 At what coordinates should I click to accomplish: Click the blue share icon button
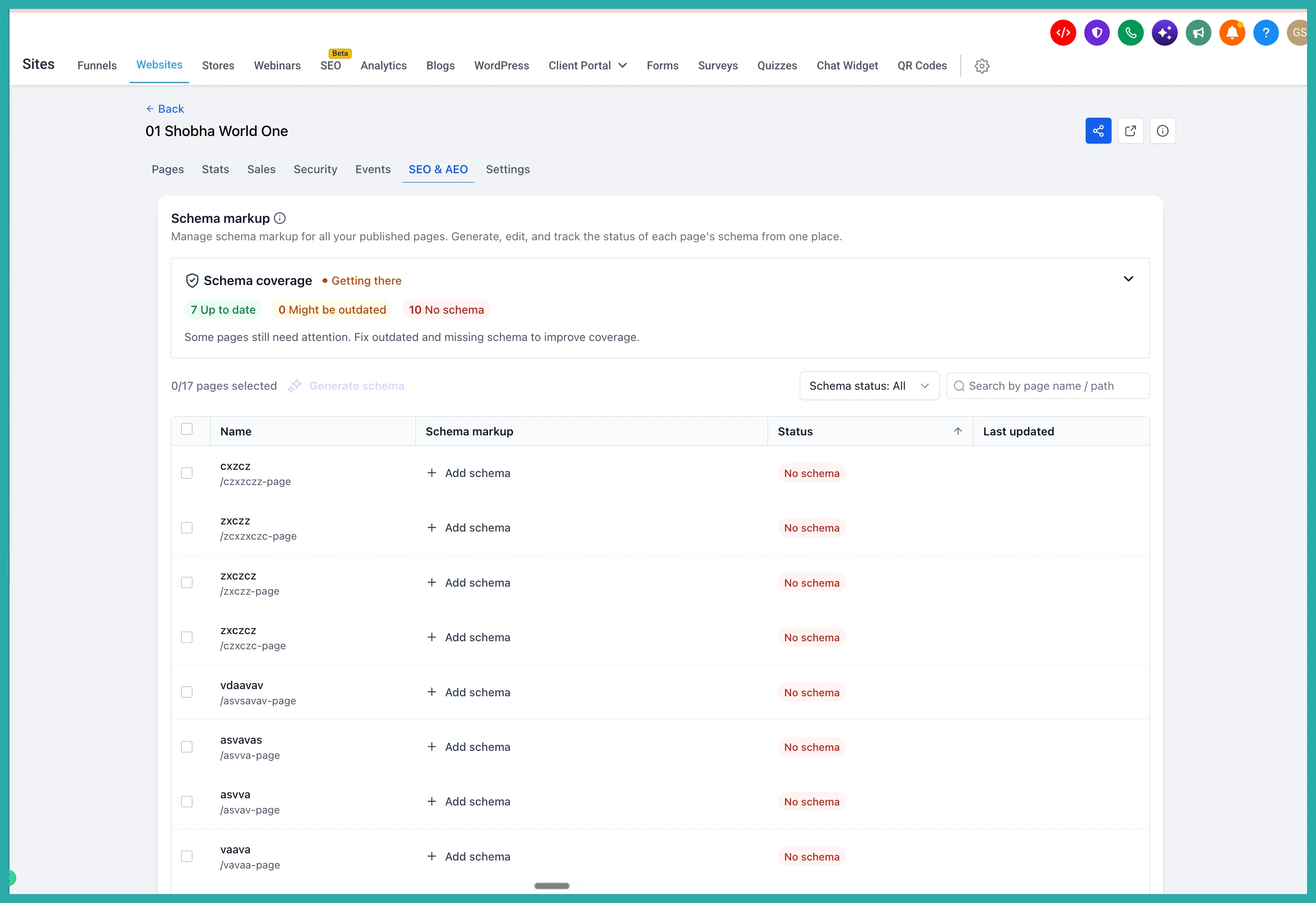[1098, 131]
